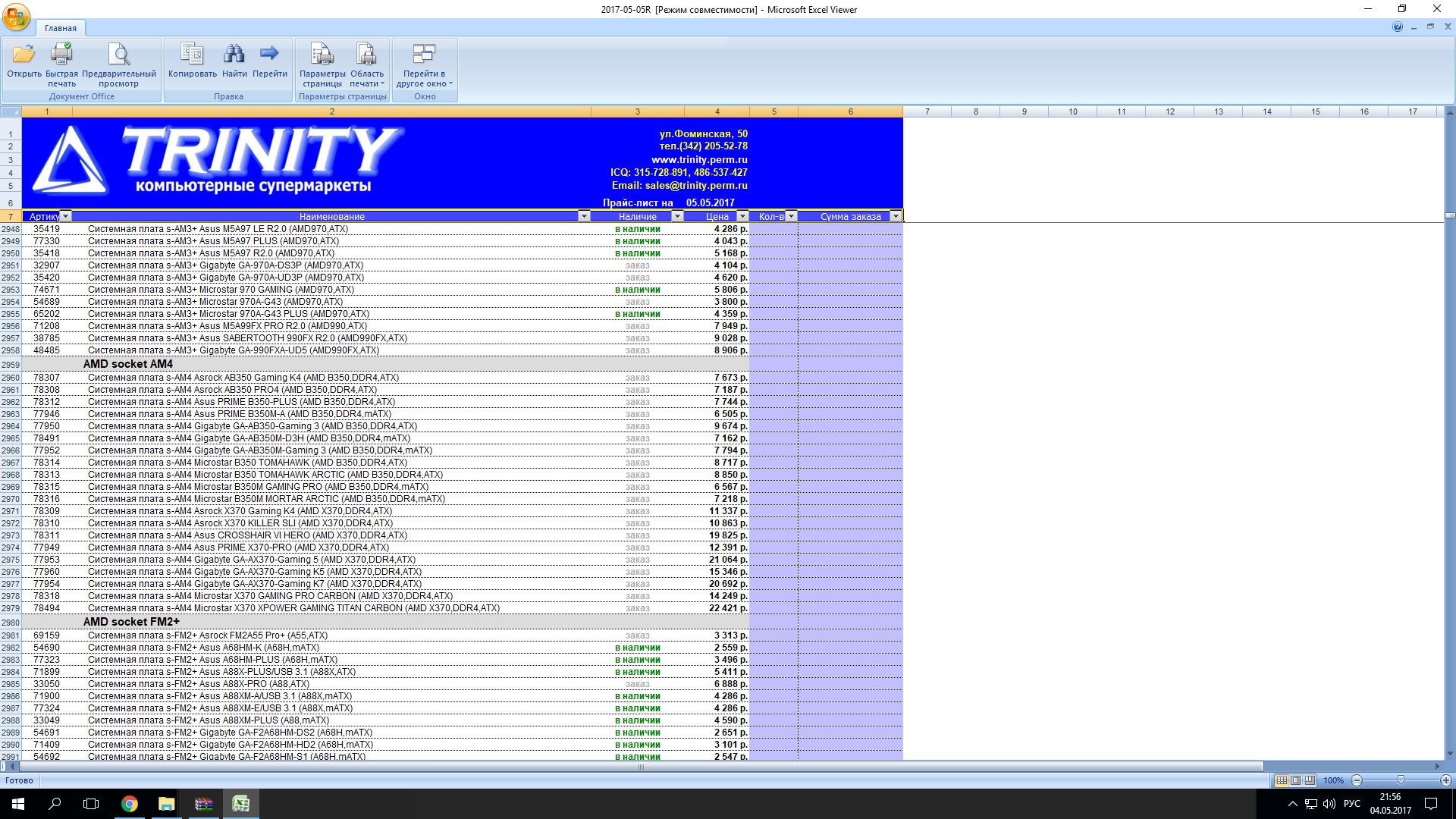
Task: Click the Quick Print icon
Action: pos(61,55)
